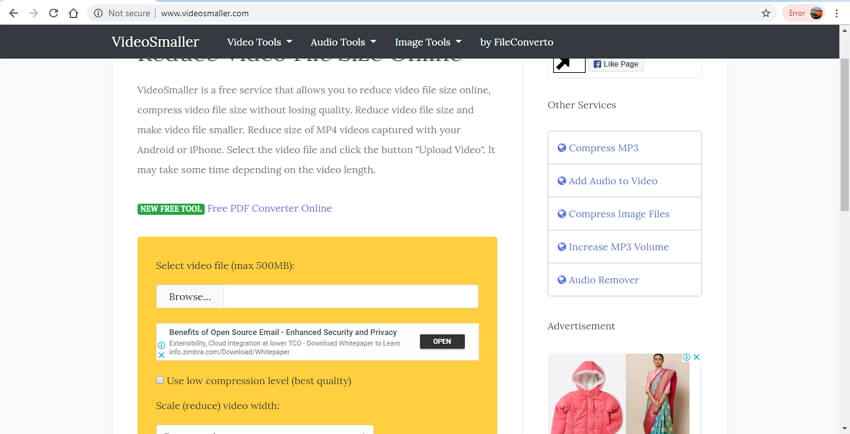Image resolution: width=850 pixels, height=434 pixels.
Task: Click the VideoSmaller site logo
Action: pos(155,42)
